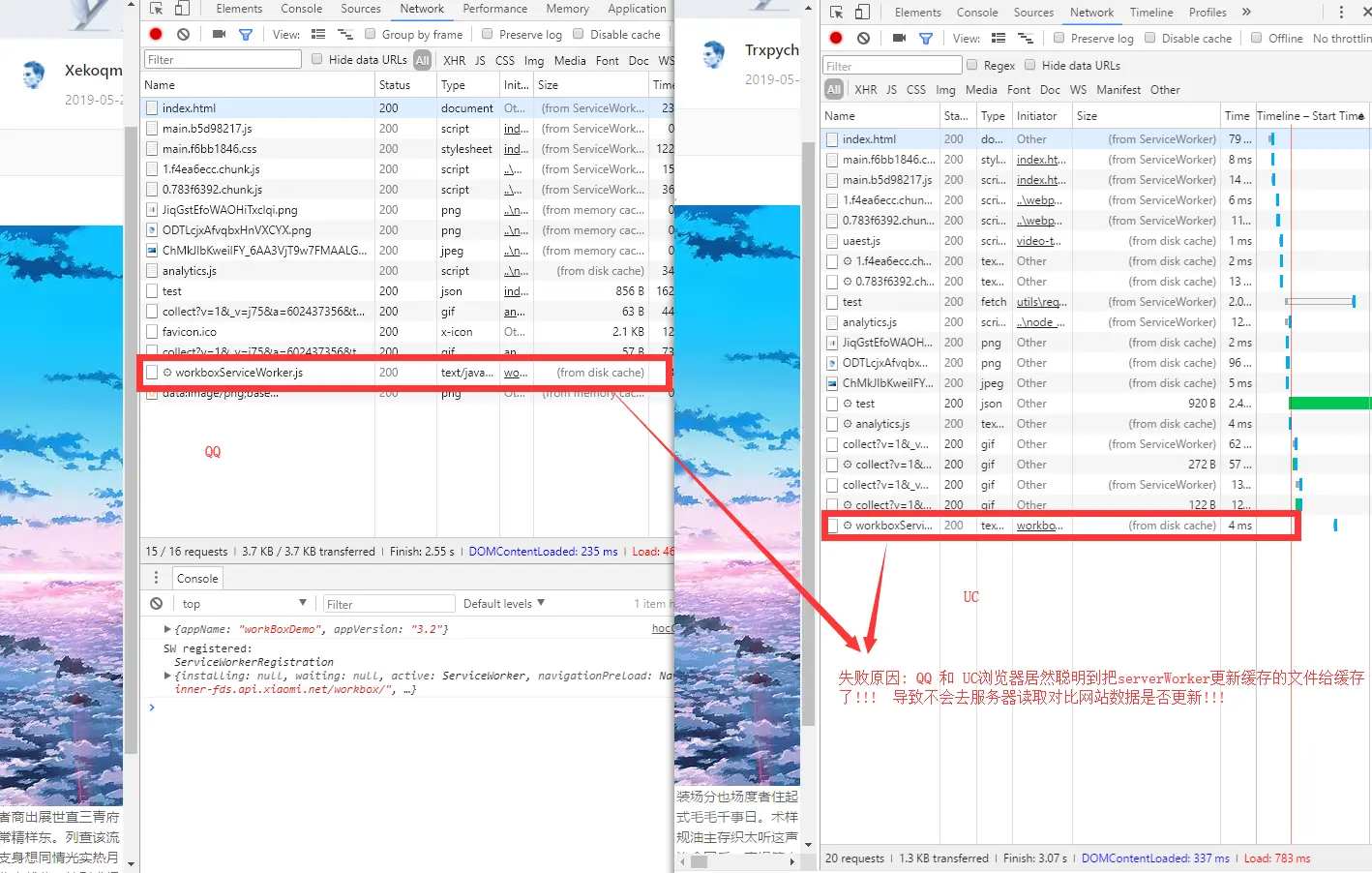The width and height of the screenshot is (1372, 873).
Task: Sort left panel by the Status column
Action: (405, 85)
